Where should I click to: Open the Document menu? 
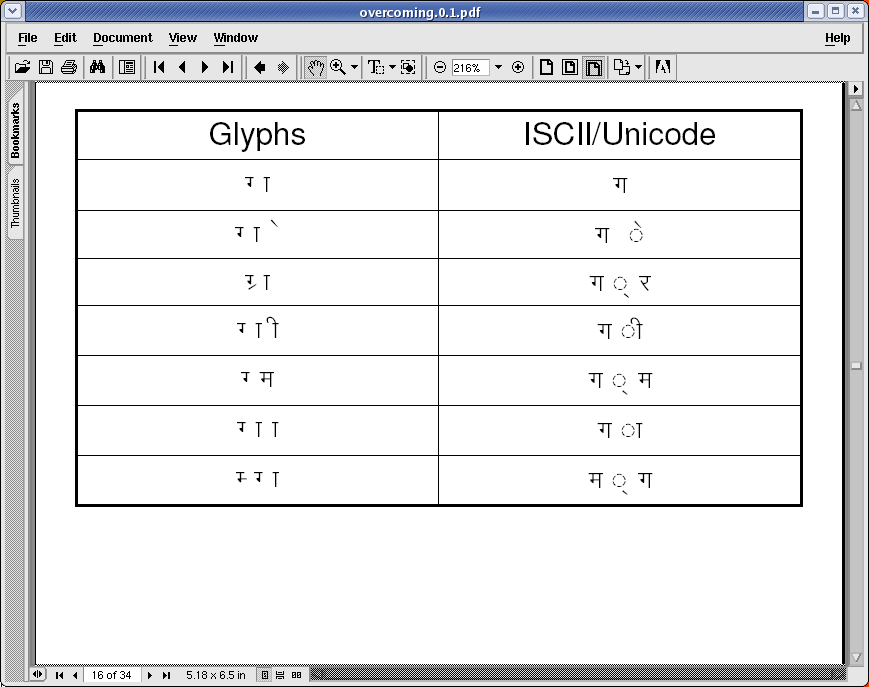click(x=122, y=38)
